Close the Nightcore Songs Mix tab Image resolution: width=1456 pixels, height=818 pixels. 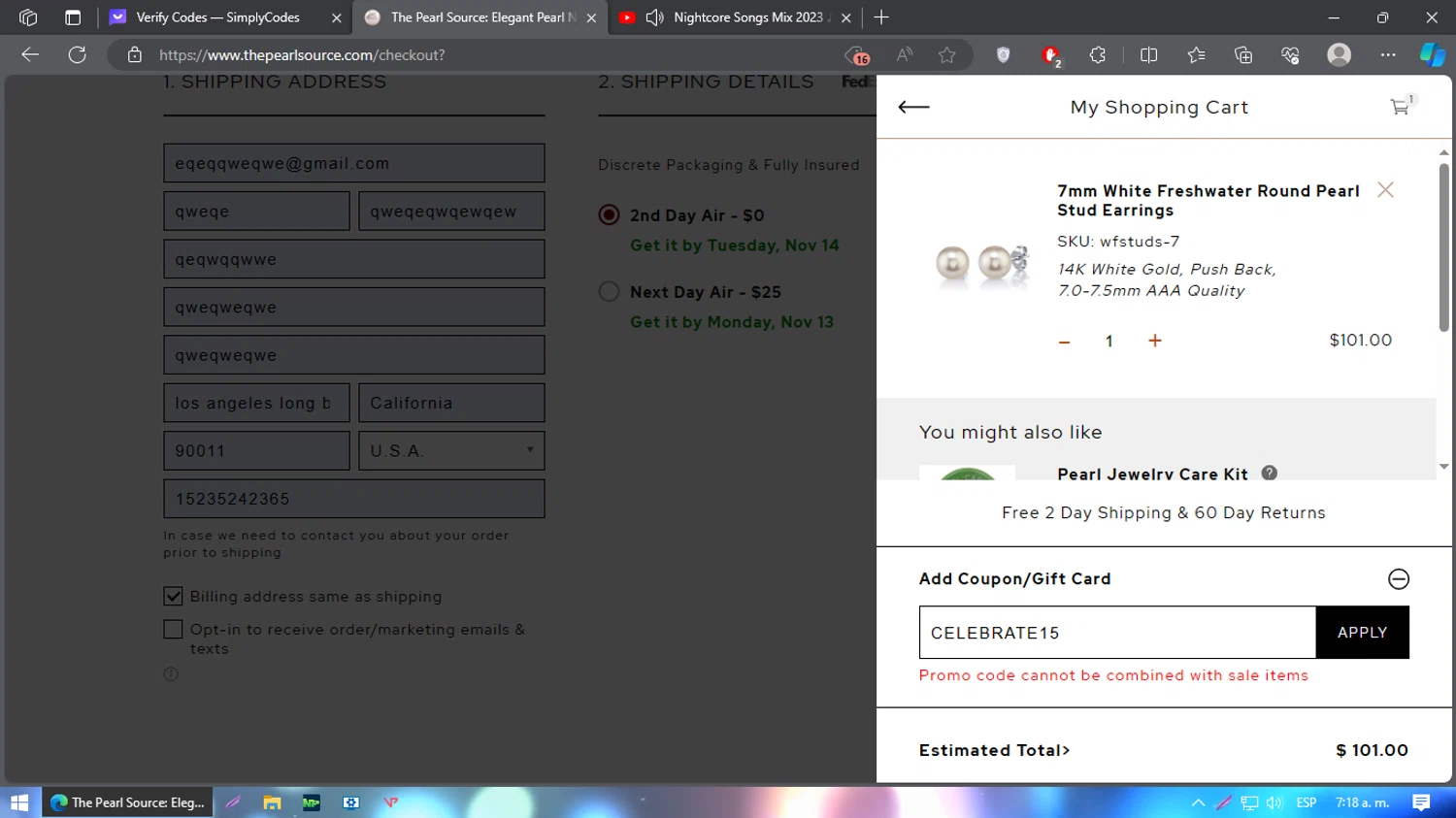click(846, 17)
